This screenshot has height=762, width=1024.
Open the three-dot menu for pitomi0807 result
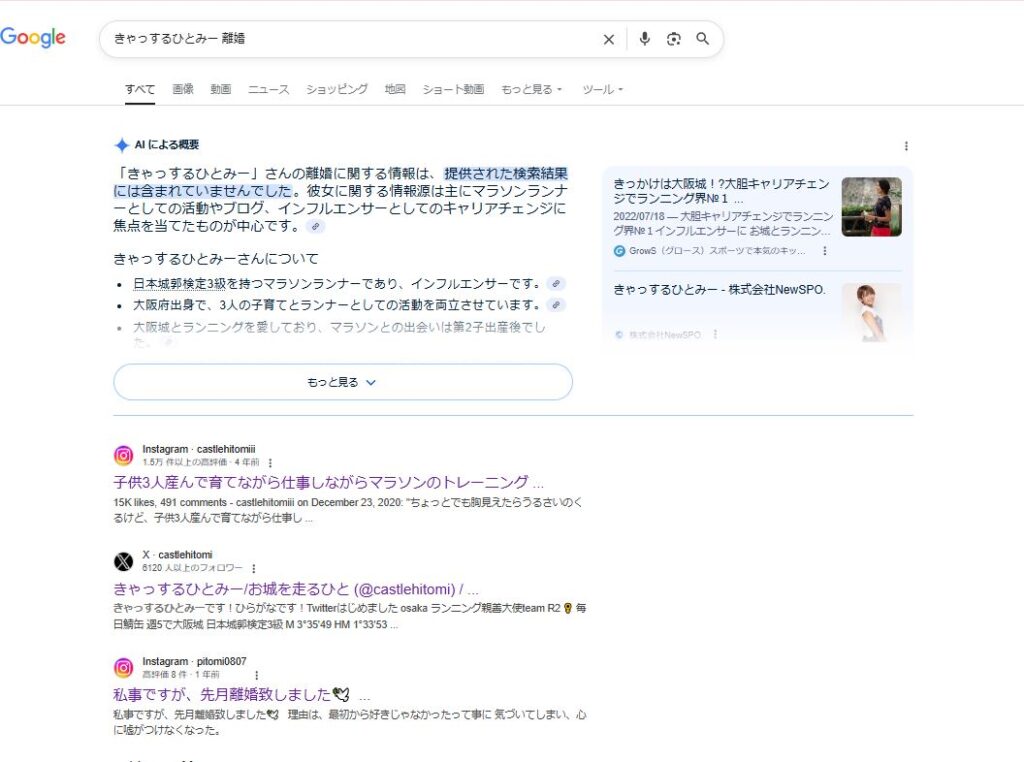[x=256, y=675]
